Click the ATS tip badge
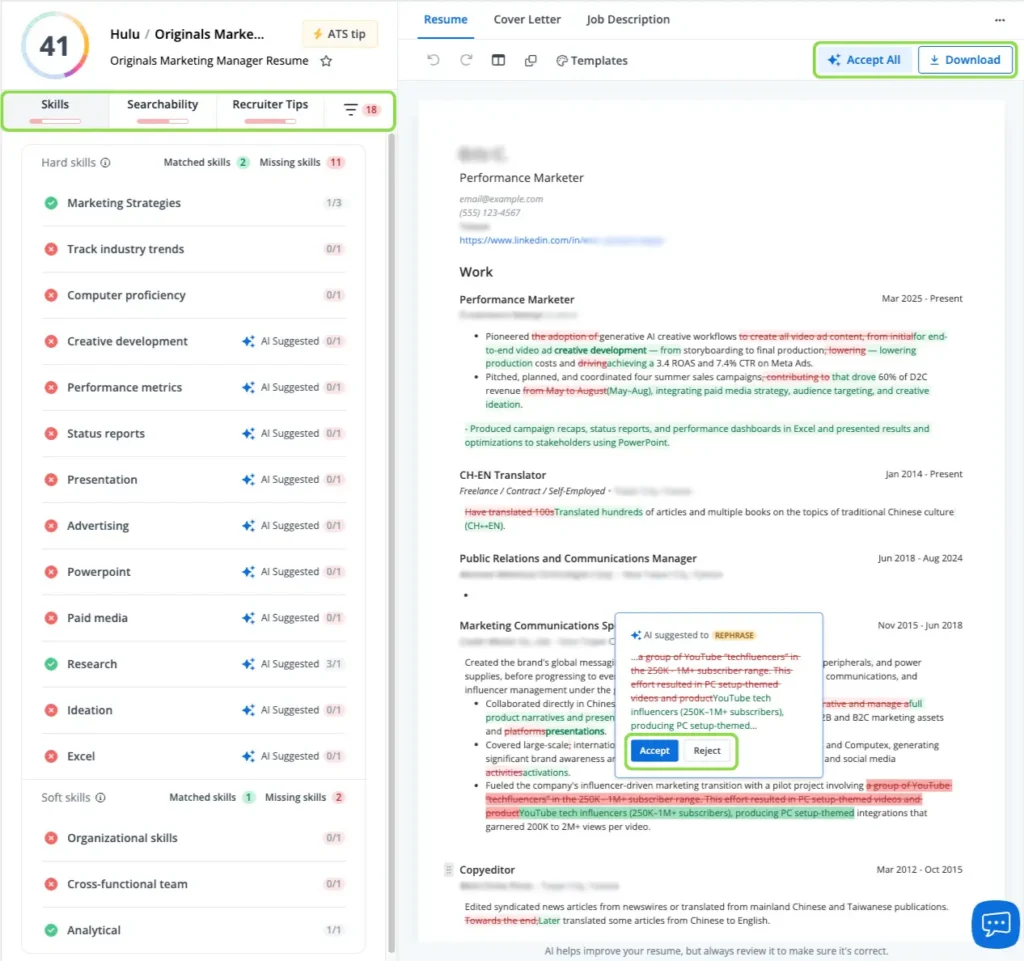Image resolution: width=1024 pixels, height=961 pixels. click(x=340, y=34)
